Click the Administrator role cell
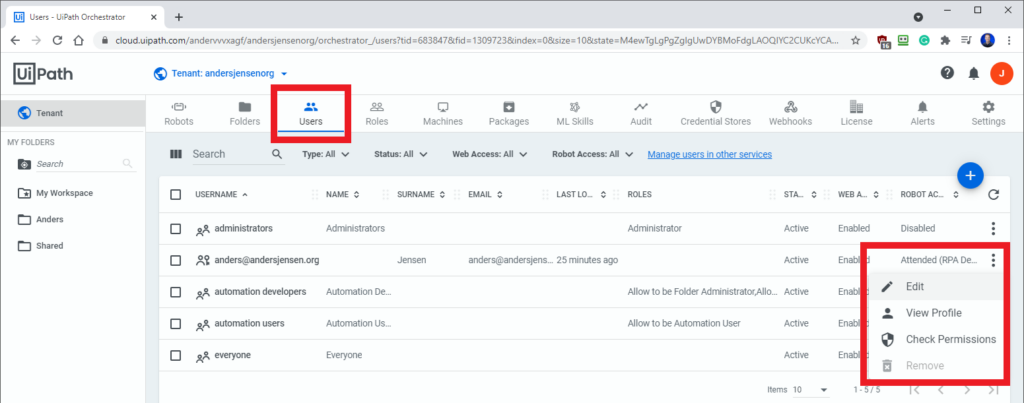1024x403 pixels. coord(654,229)
